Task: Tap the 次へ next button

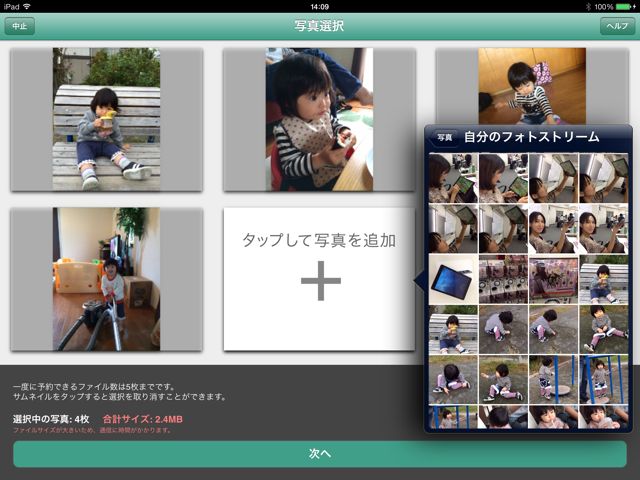Action: (320, 453)
